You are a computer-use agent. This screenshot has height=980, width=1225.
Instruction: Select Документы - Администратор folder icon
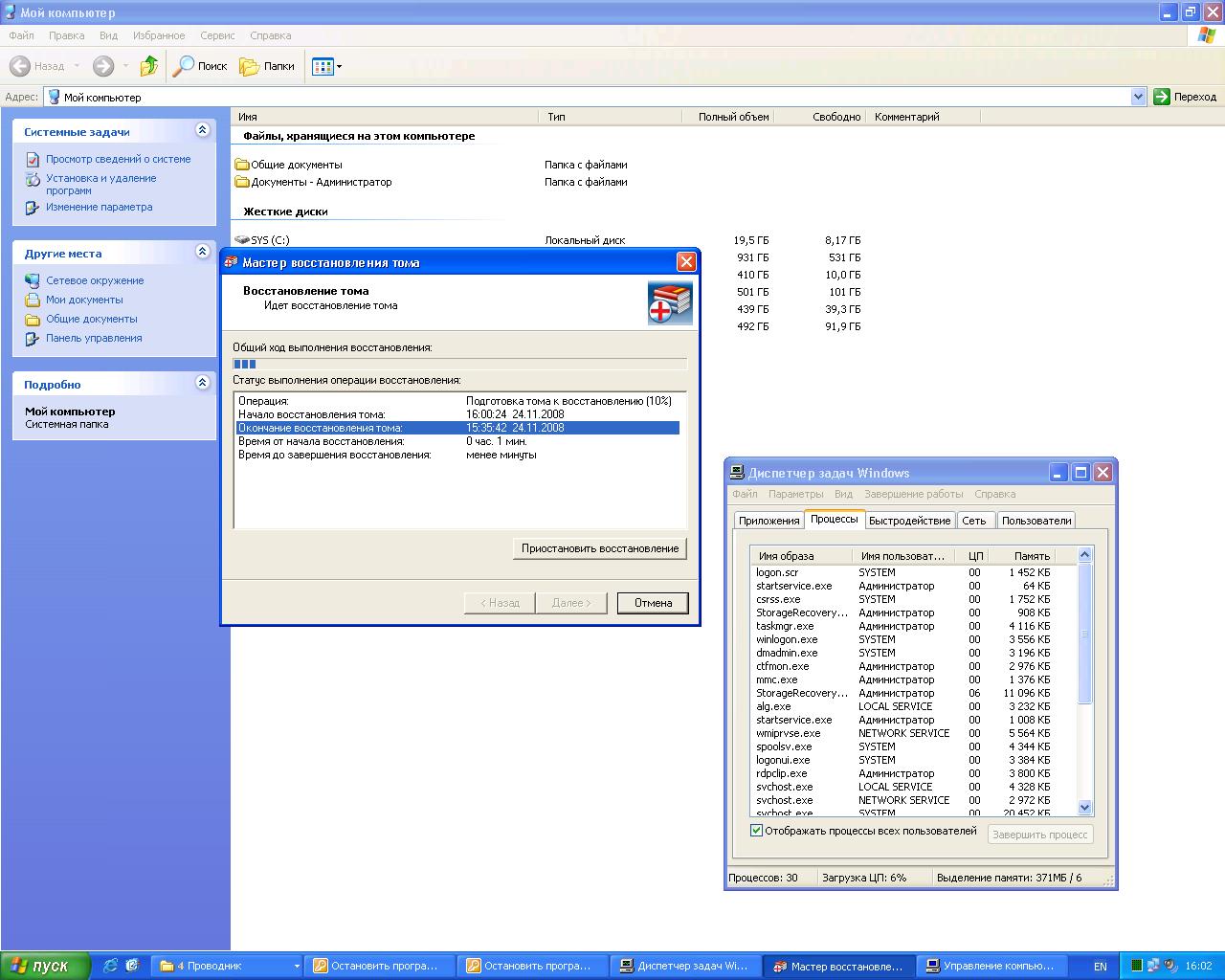tap(242, 182)
